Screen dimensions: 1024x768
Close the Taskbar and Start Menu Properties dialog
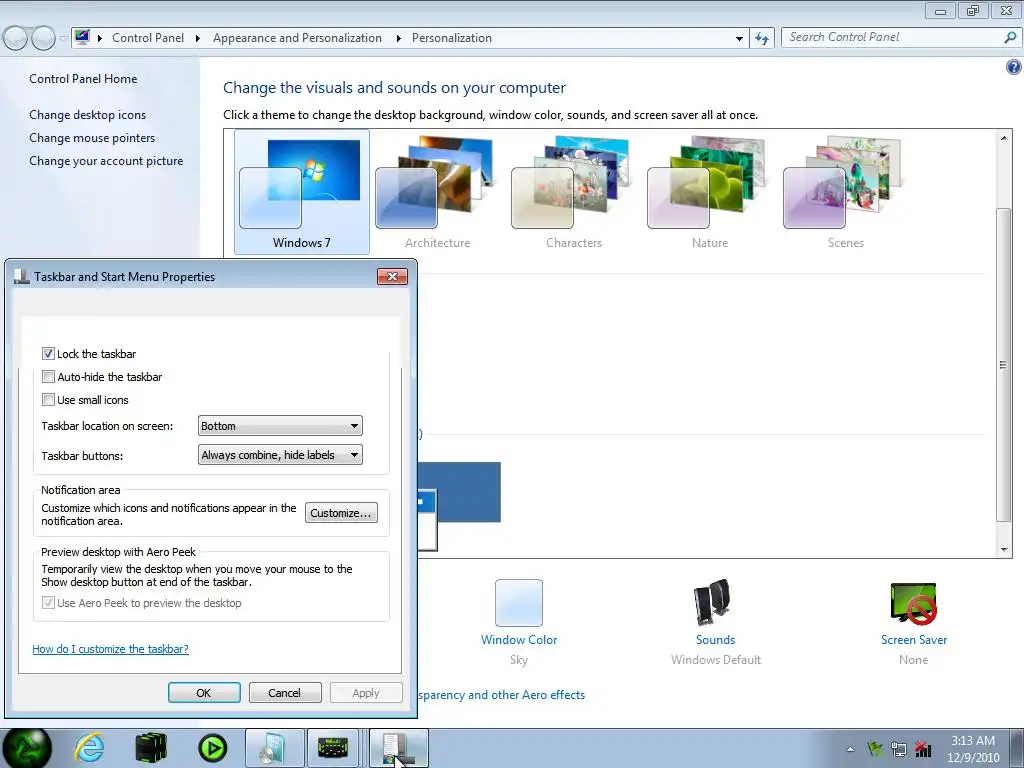[392, 276]
